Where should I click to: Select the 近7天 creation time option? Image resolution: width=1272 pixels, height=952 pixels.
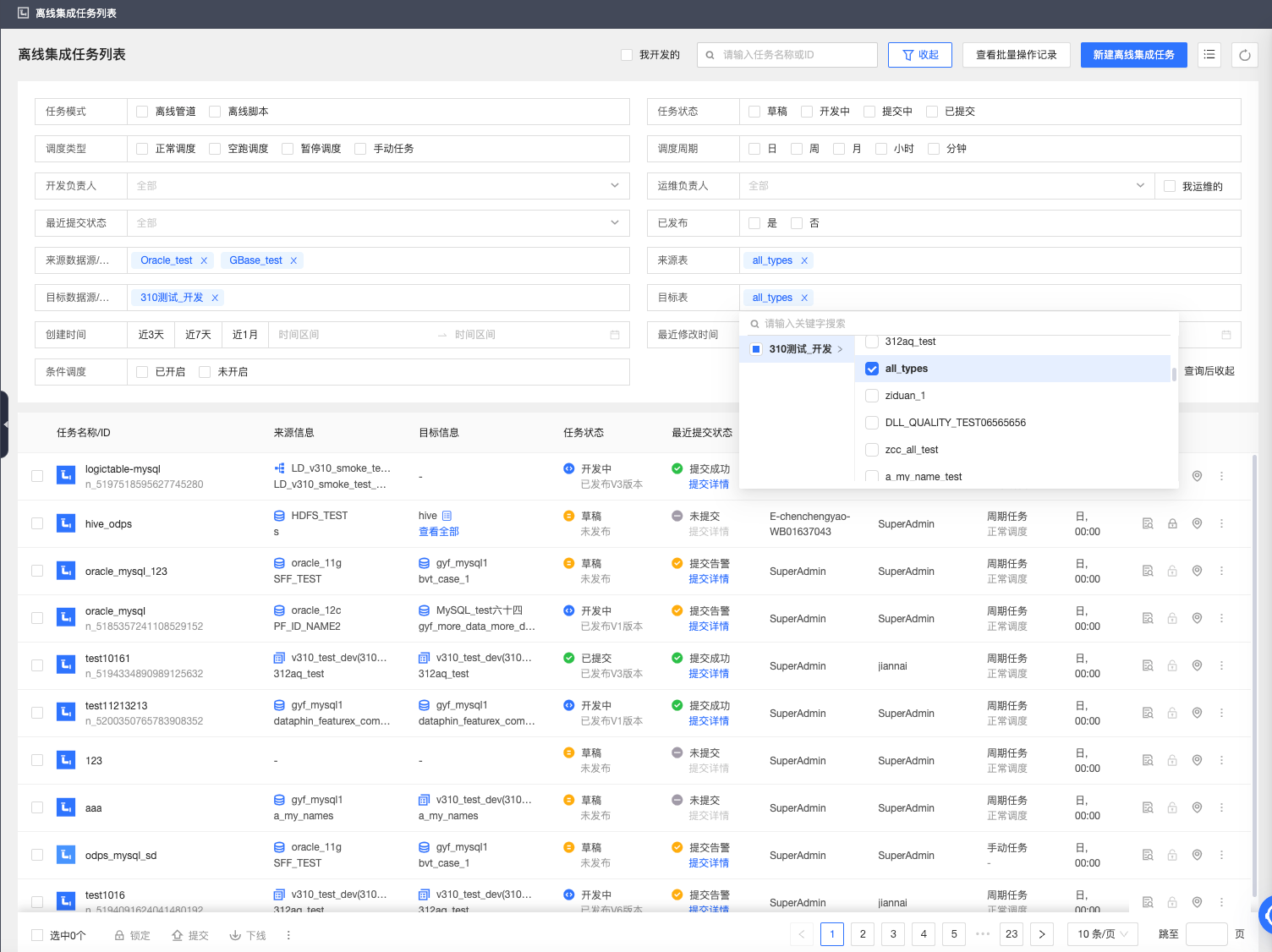coord(198,335)
